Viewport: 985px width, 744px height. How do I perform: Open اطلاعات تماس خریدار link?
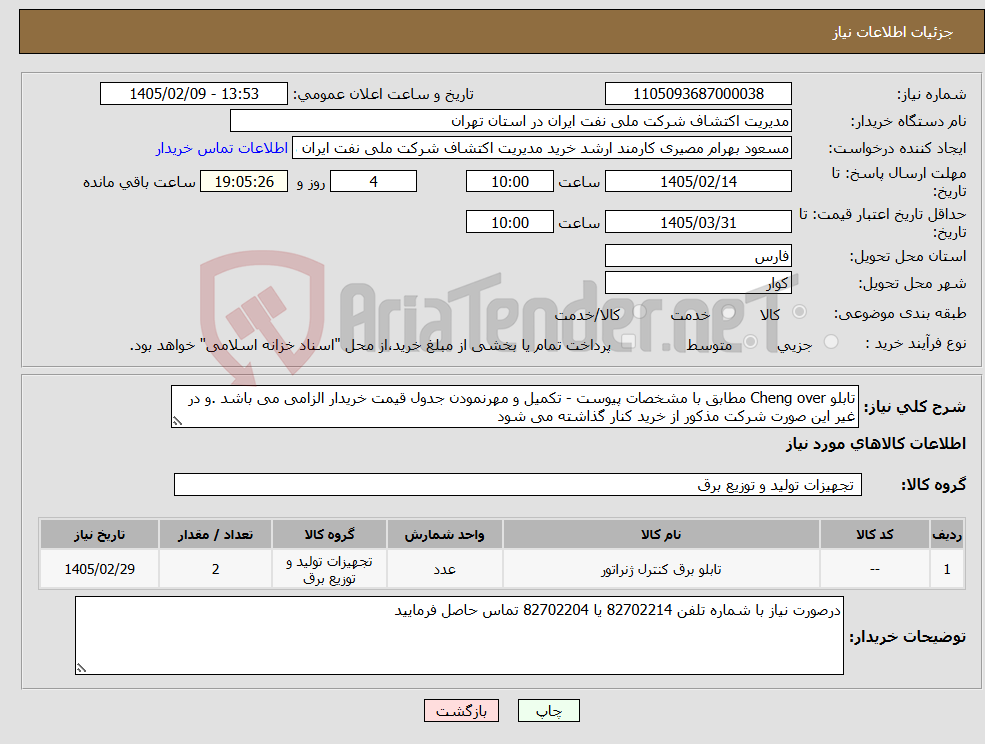(x=222, y=148)
